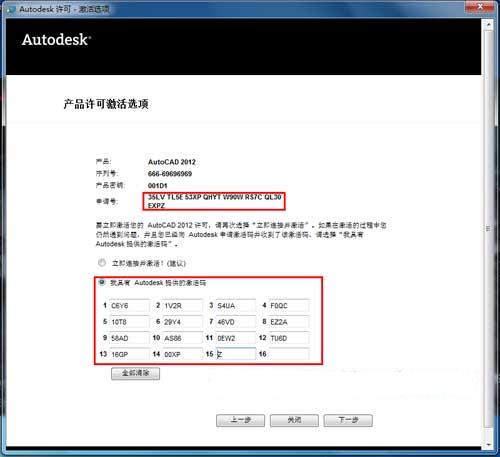Click activation code field 14 containing 00XP
This screenshot has height=457, width=500.
coord(183,354)
